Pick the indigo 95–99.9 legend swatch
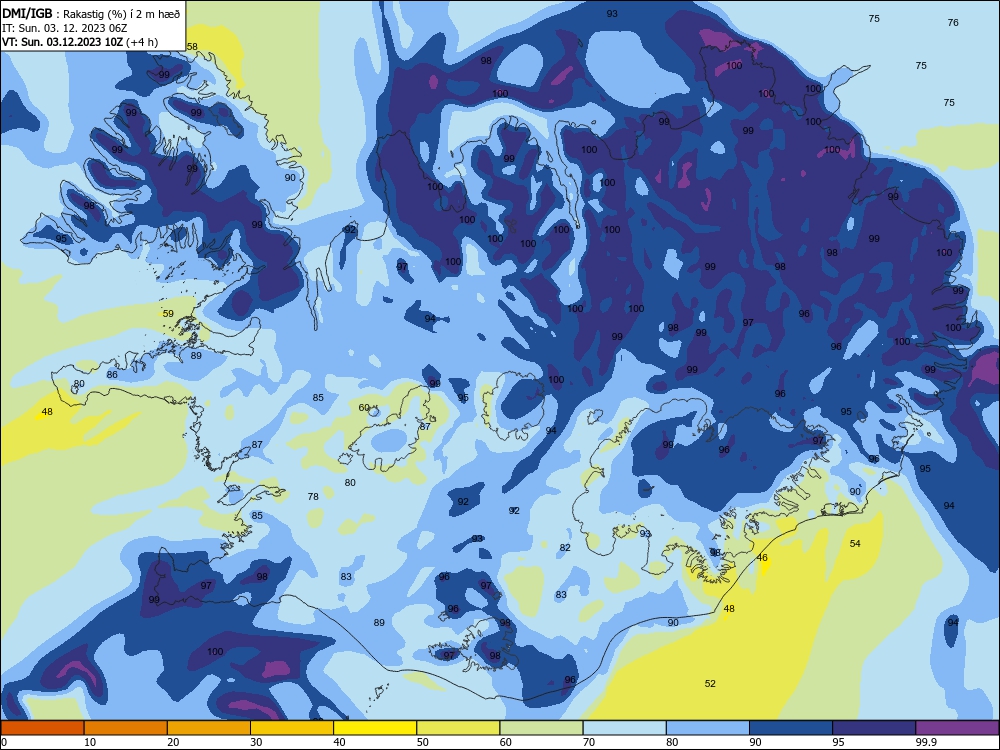 874,728
